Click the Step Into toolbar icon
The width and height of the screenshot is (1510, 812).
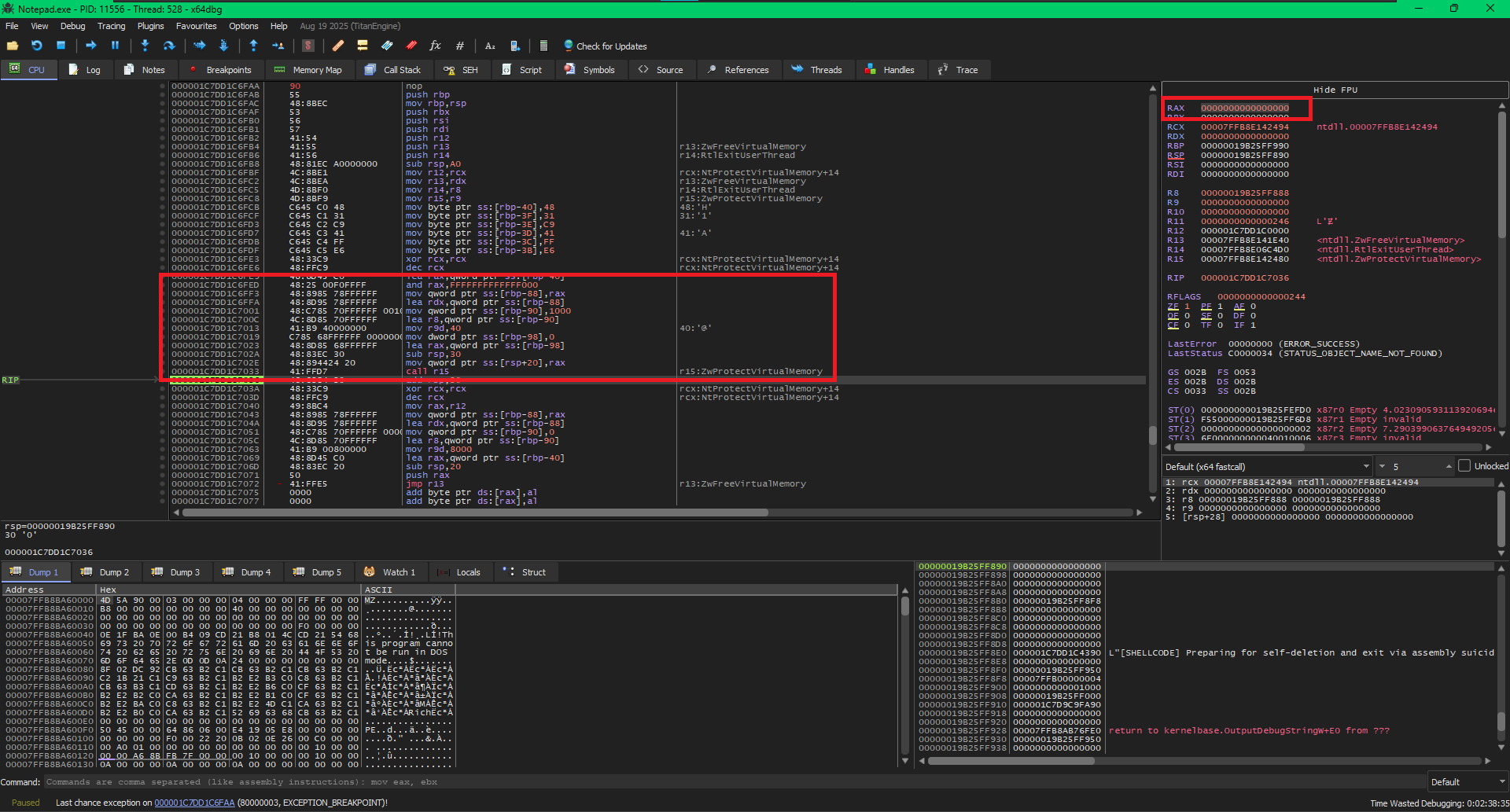pos(145,46)
